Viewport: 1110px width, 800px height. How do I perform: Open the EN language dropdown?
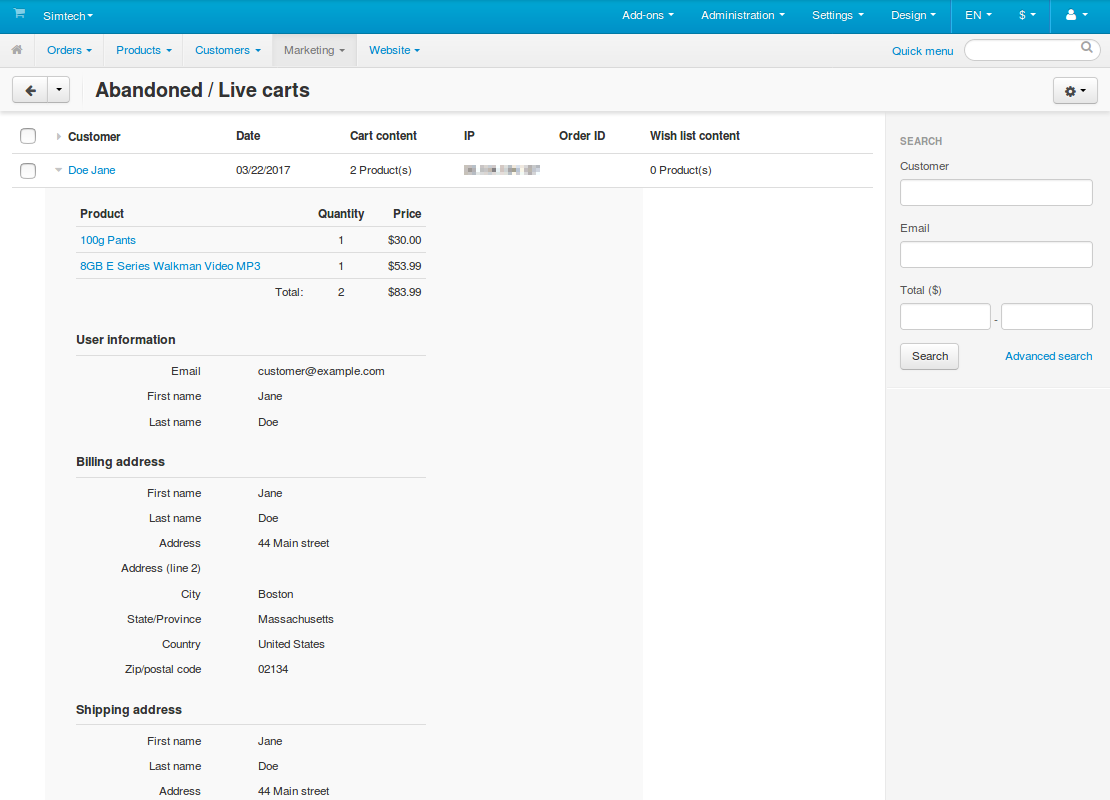(x=978, y=15)
